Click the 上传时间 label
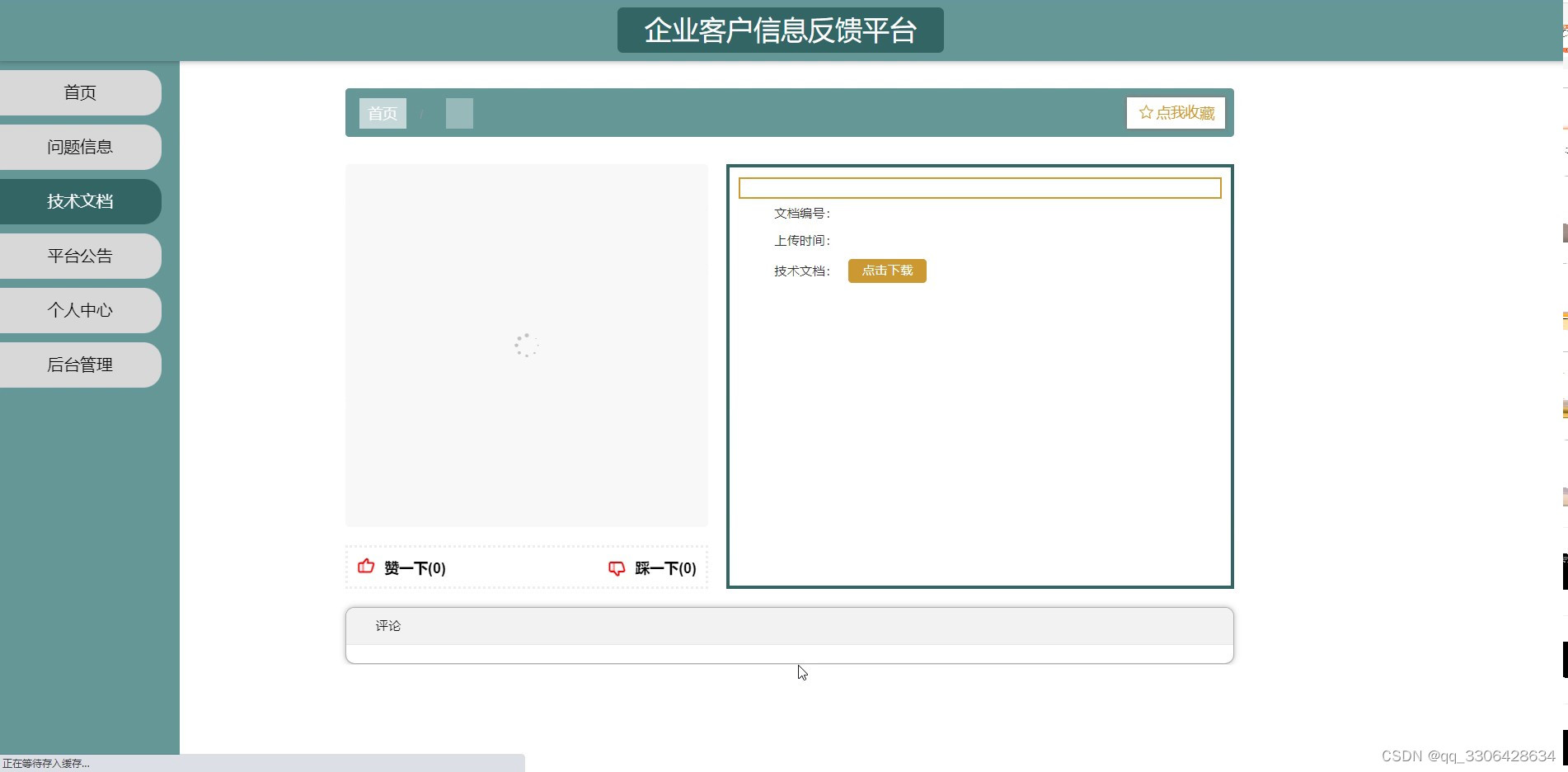1568x772 pixels. (x=802, y=241)
